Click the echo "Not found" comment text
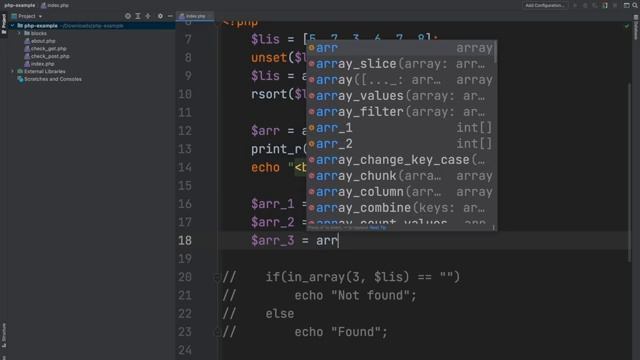 [x=355, y=296]
